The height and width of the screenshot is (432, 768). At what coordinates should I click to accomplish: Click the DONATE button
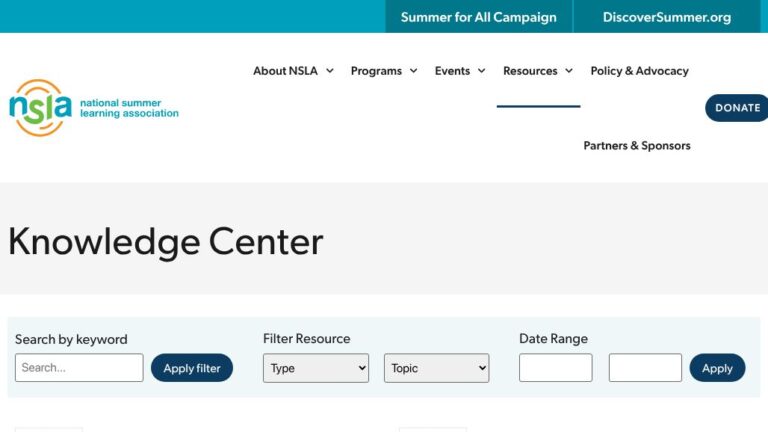(737, 108)
